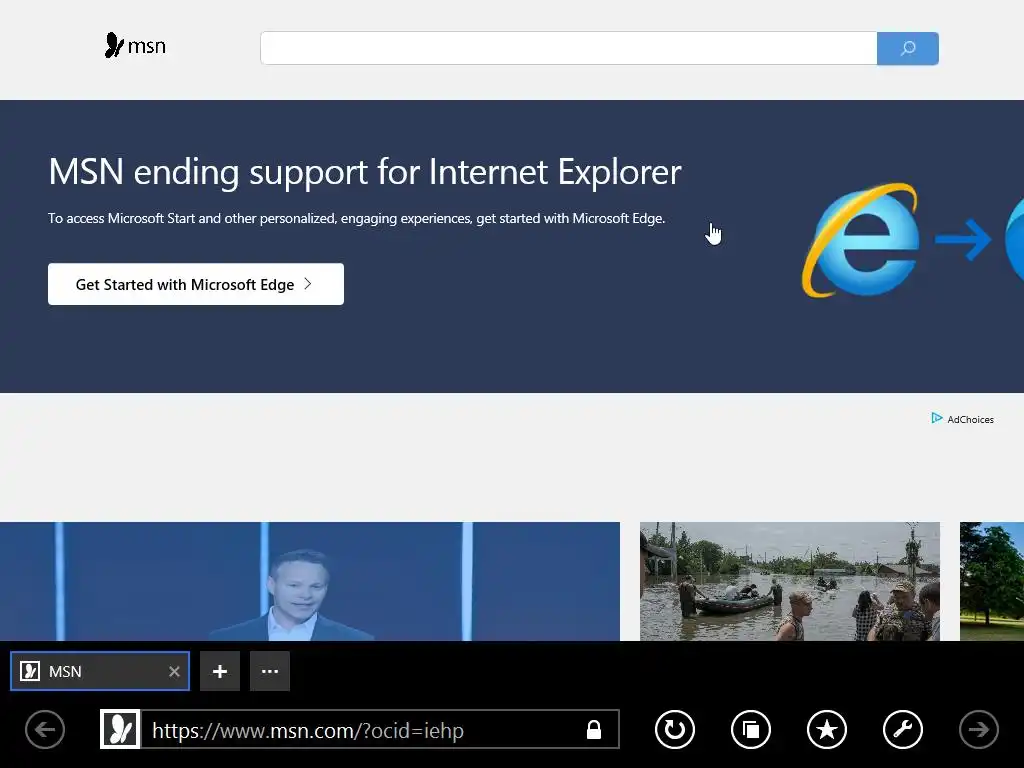Refresh the page
1024x768 pixels.
675,729
